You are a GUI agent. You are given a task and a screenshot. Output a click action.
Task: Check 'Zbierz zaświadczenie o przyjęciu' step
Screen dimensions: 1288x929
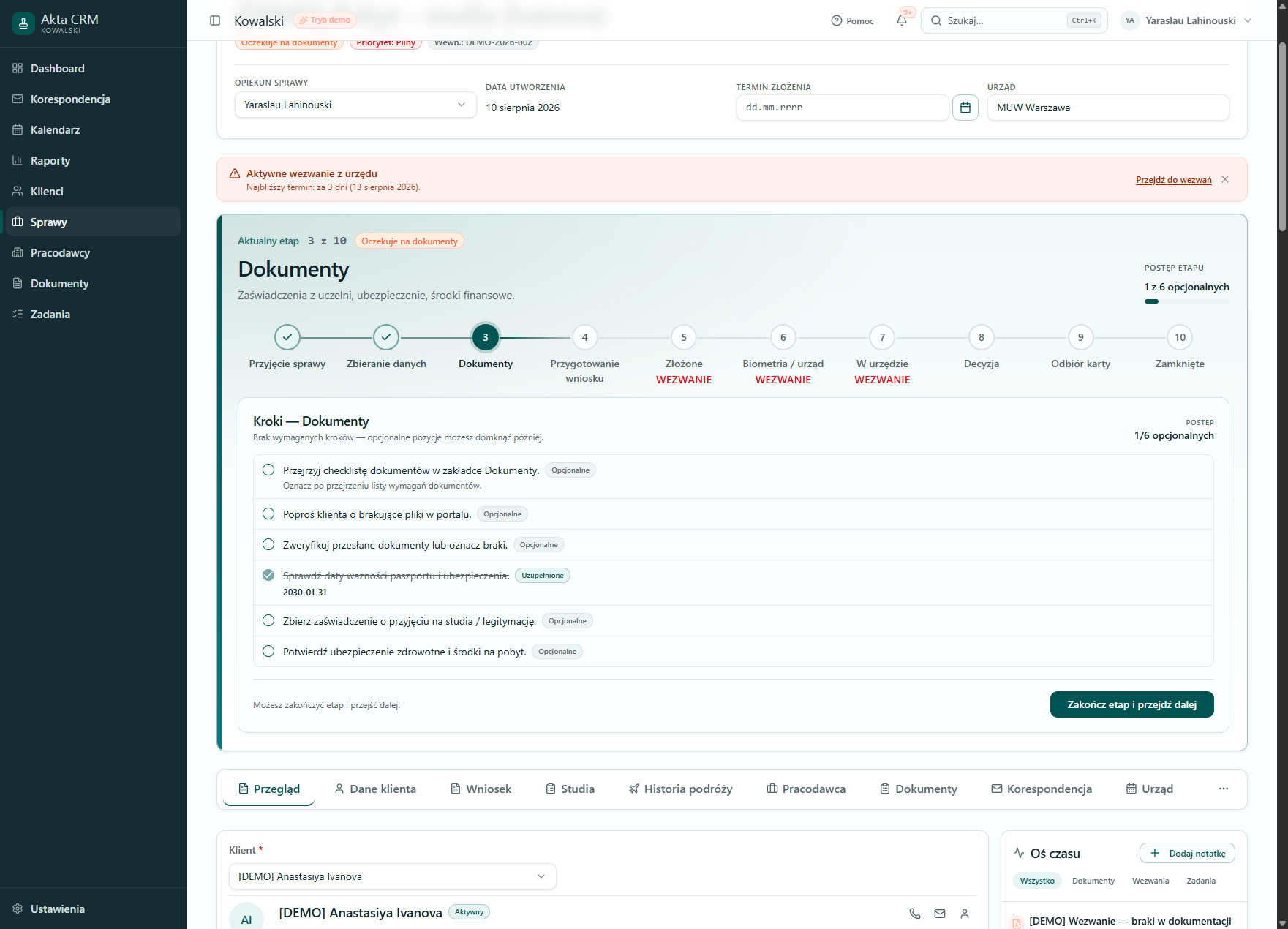coord(268,620)
